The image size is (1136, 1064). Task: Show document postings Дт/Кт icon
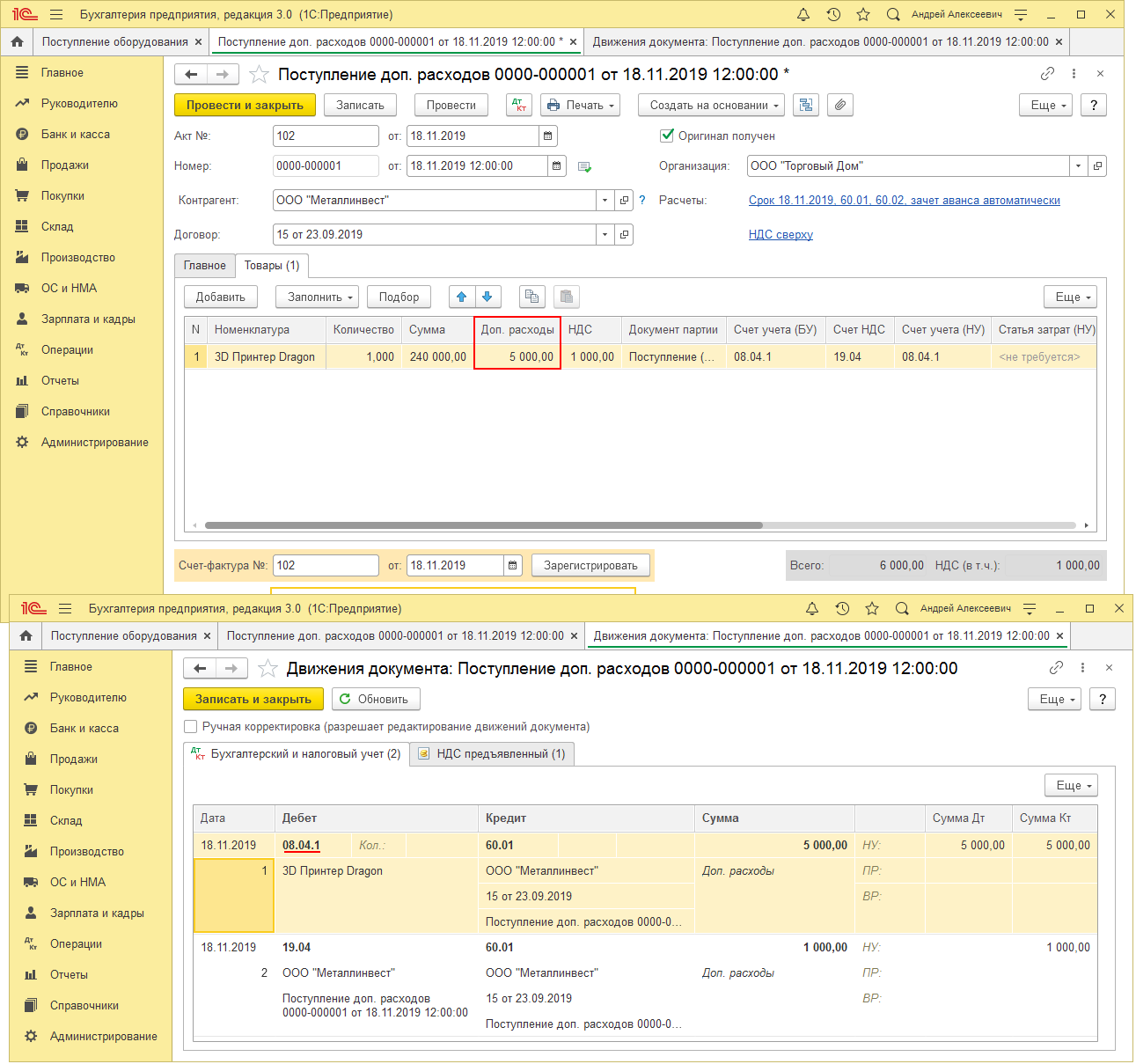519,105
